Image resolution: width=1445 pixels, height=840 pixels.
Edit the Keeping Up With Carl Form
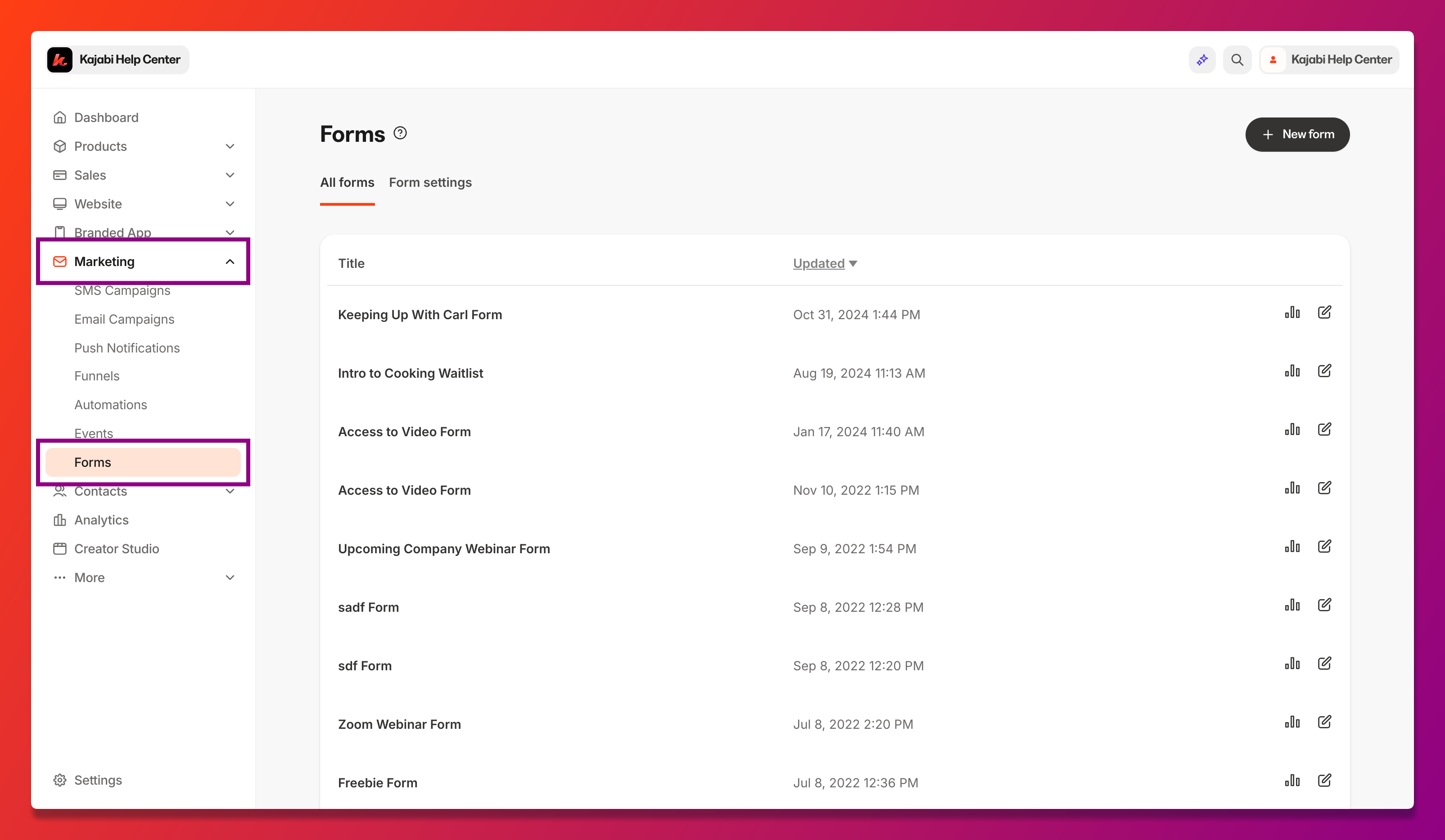click(1324, 312)
